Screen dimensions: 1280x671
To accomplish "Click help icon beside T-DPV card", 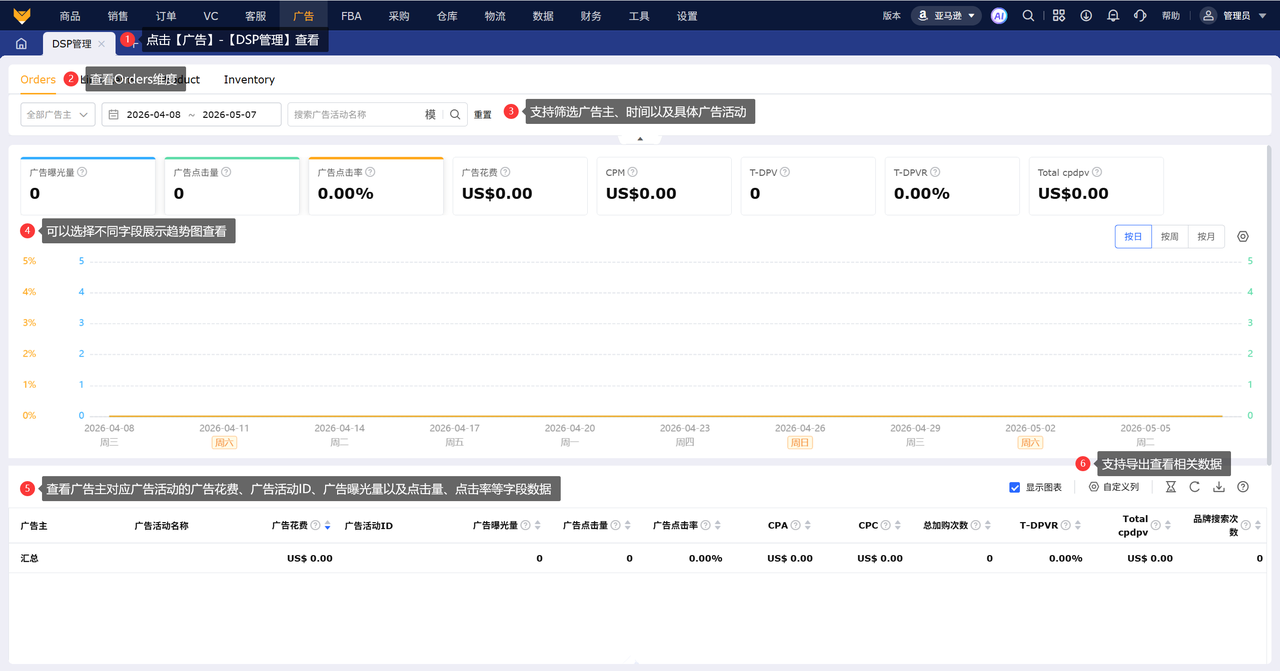I will tap(786, 172).
